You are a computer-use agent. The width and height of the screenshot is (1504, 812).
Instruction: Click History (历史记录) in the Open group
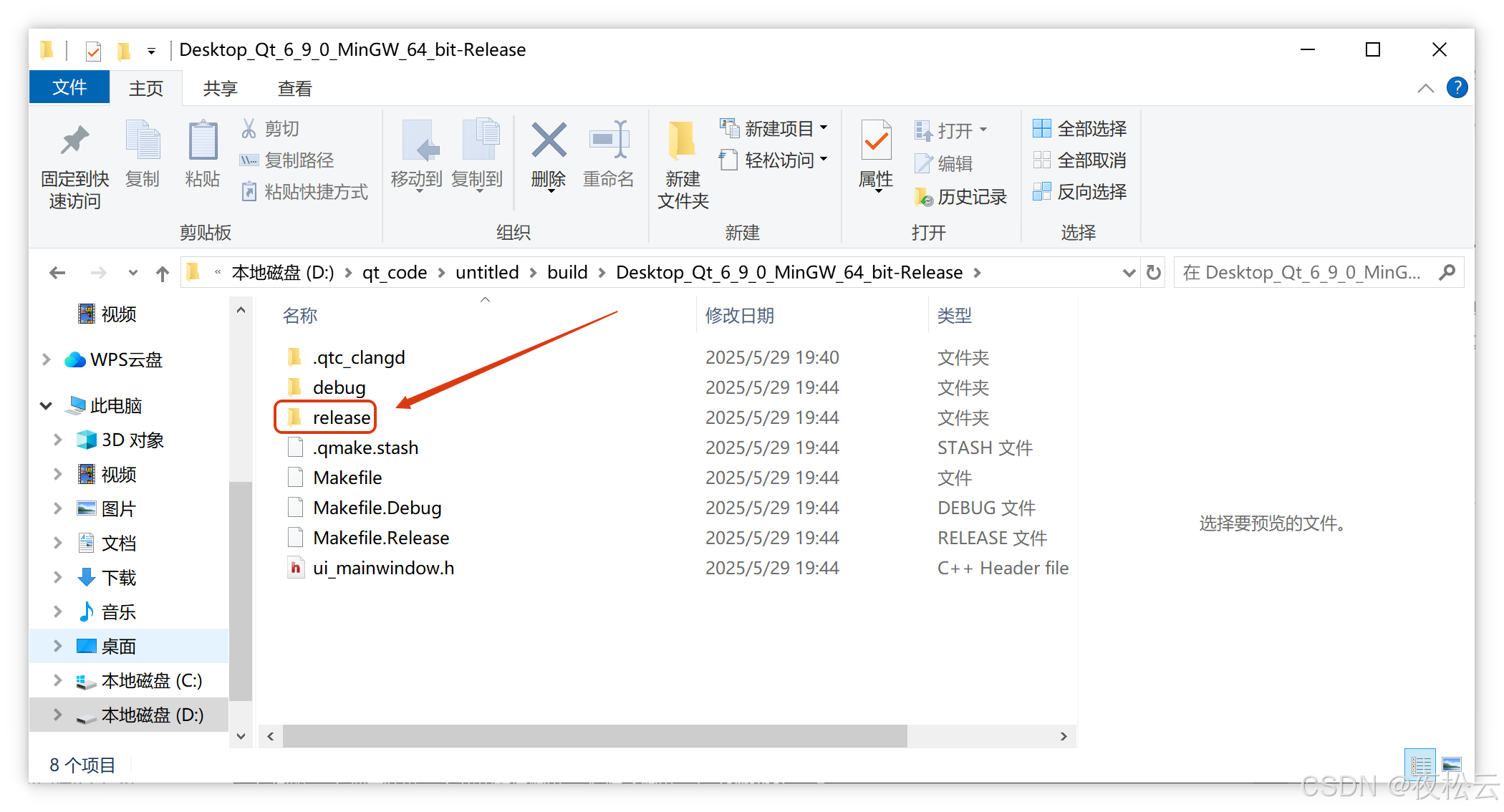pyautogui.click(x=961, y=197)
